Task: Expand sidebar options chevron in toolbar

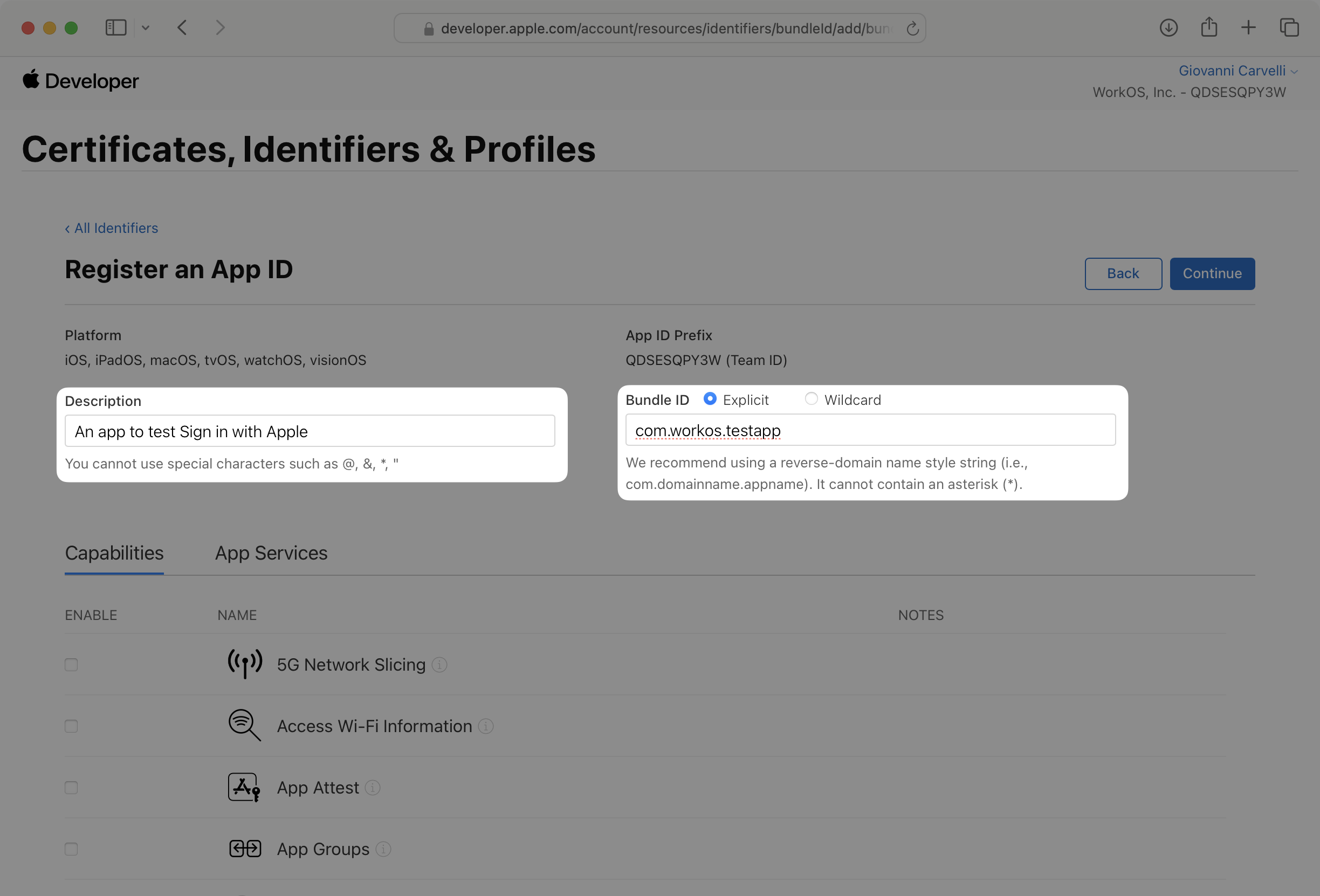Action: click(146, 27)
